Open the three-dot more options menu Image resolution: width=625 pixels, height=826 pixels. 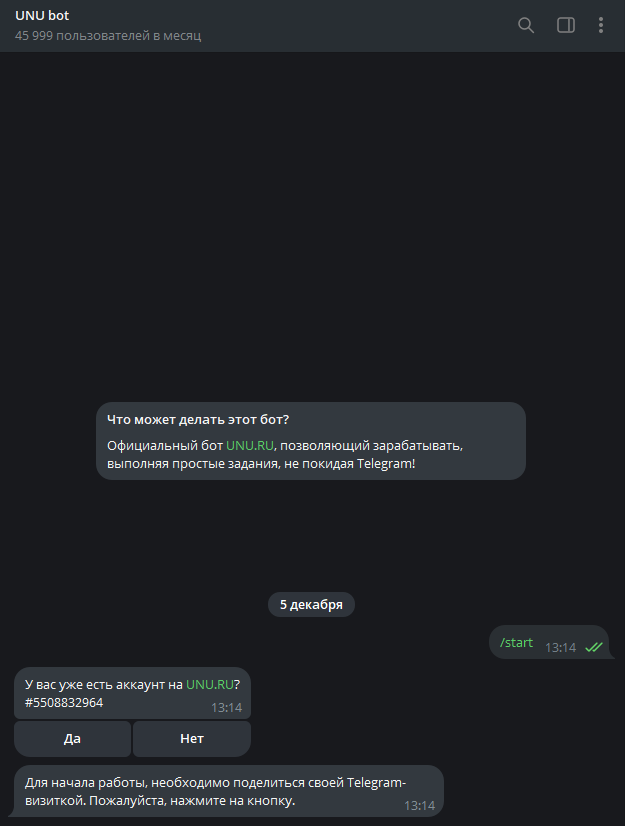click(x=601, y=25)
